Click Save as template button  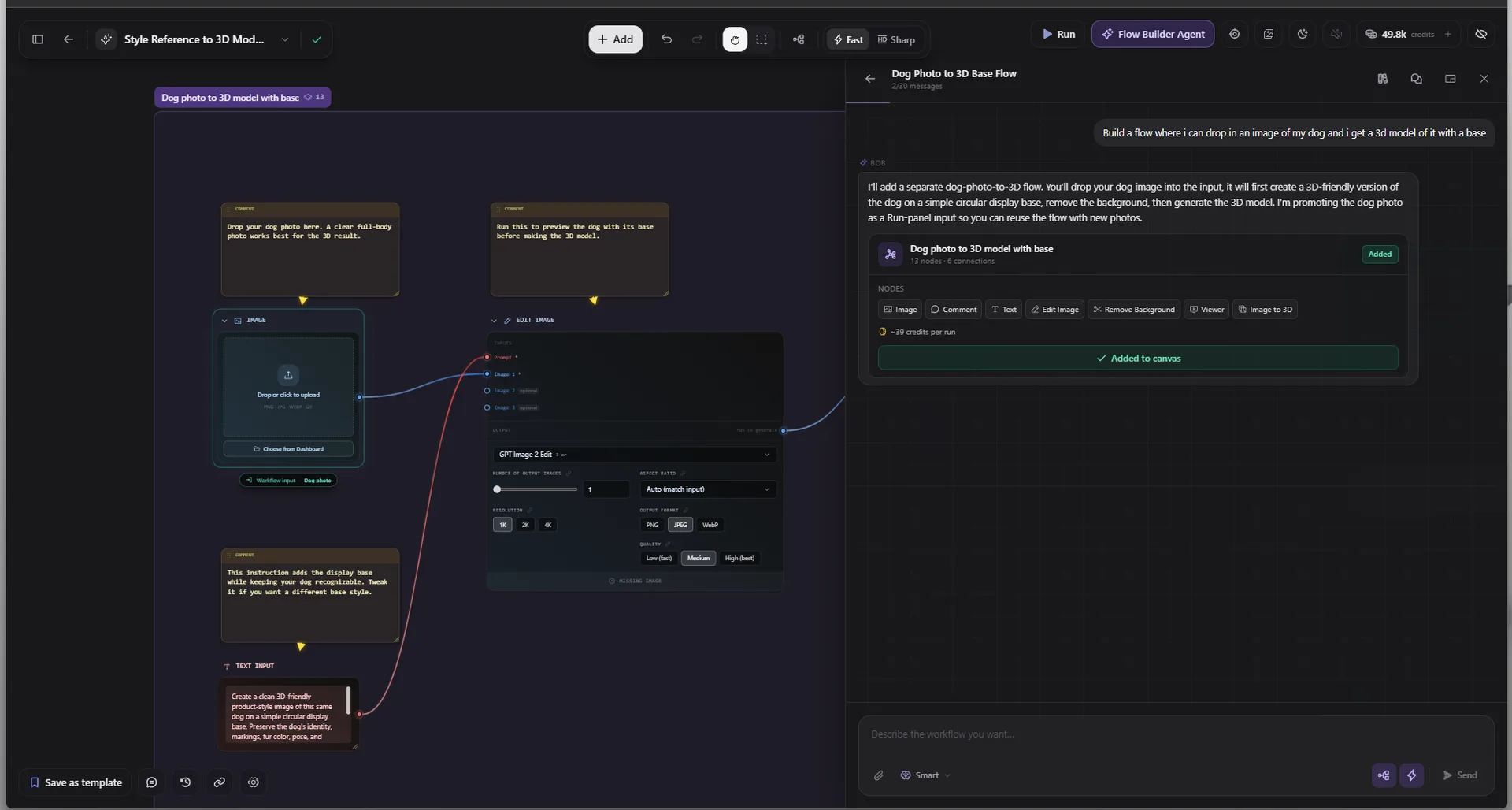point(76,782)
